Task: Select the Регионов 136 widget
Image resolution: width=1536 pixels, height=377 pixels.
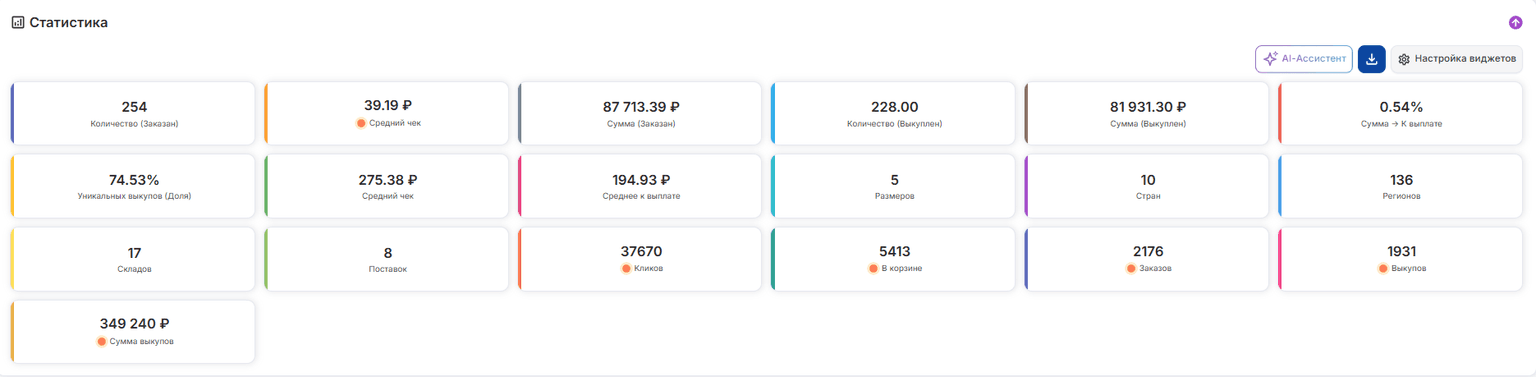Action: pos(1401,186)
